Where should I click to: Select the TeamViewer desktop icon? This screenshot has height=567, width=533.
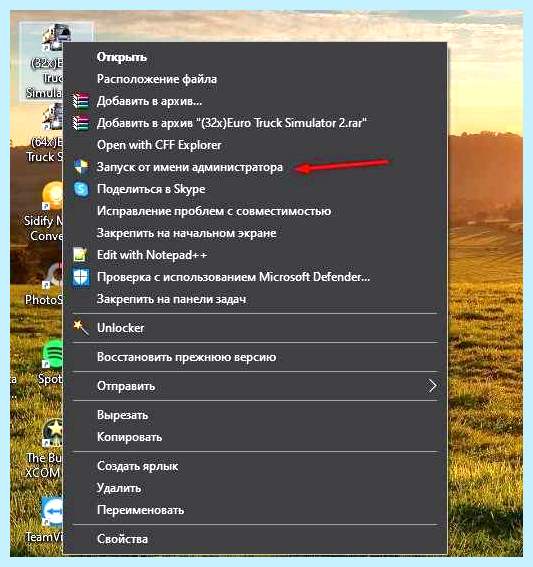coord(45,519)
